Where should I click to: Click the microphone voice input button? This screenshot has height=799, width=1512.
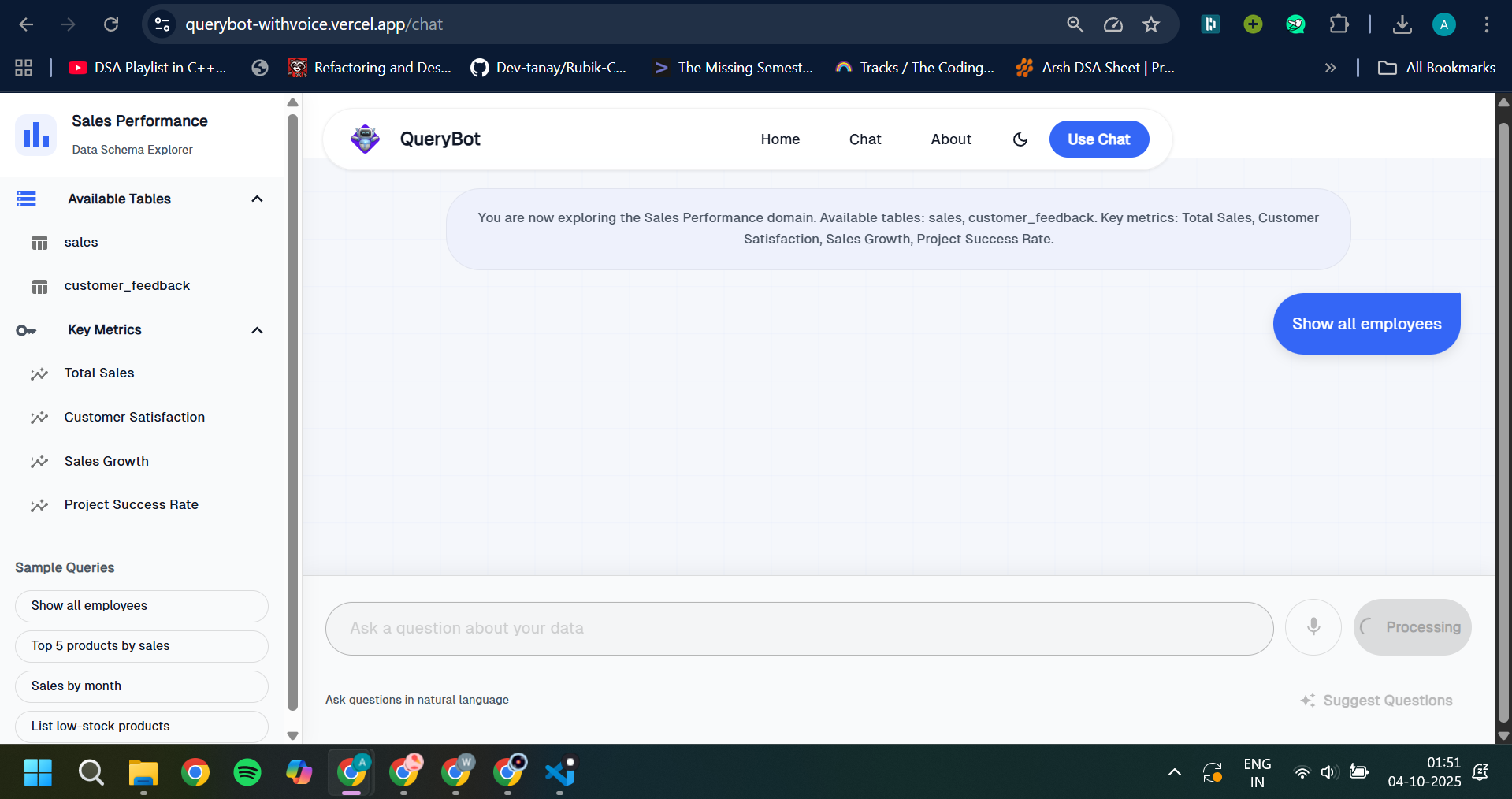[x=1313, y=627]
